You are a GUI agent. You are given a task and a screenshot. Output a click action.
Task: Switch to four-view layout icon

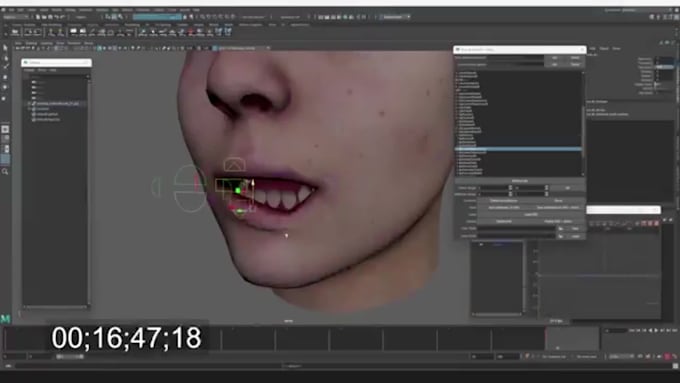[5, 139]
